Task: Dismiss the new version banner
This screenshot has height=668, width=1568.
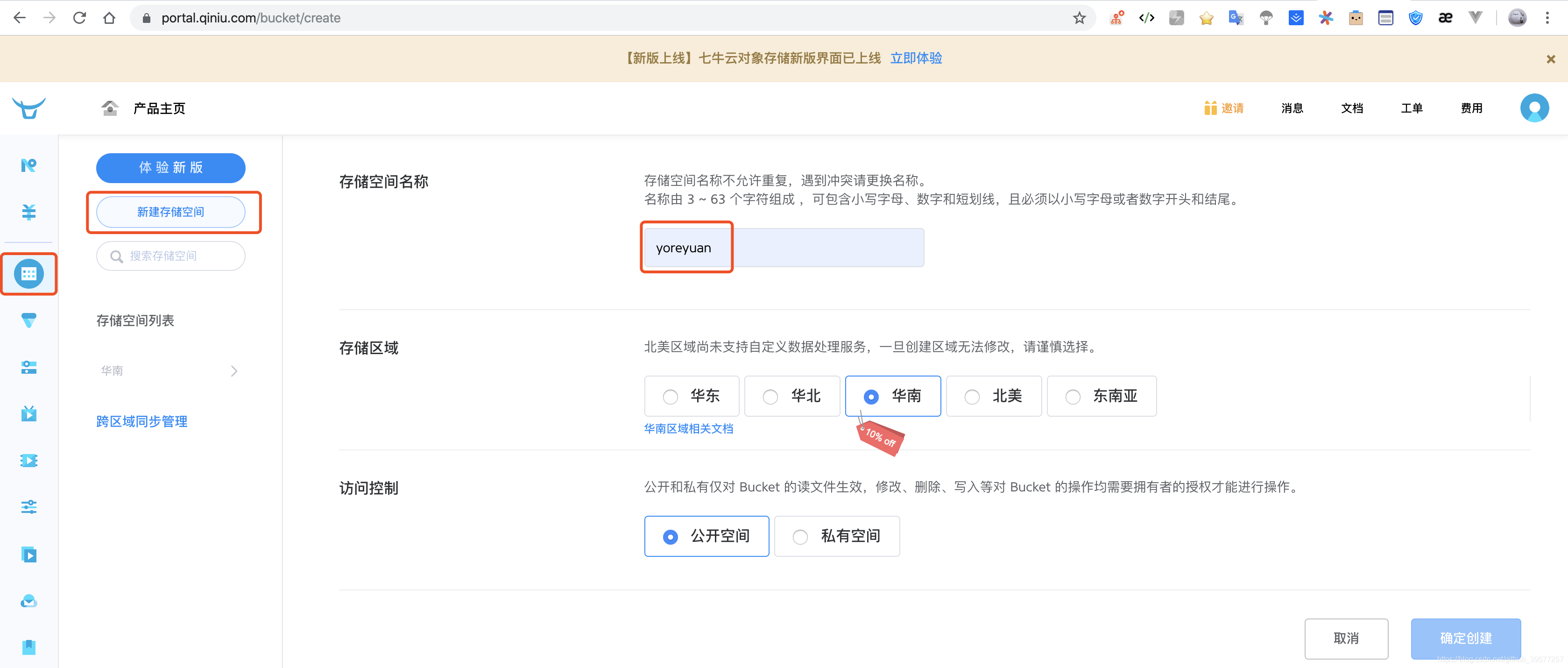Action: tap(1550, 58)
